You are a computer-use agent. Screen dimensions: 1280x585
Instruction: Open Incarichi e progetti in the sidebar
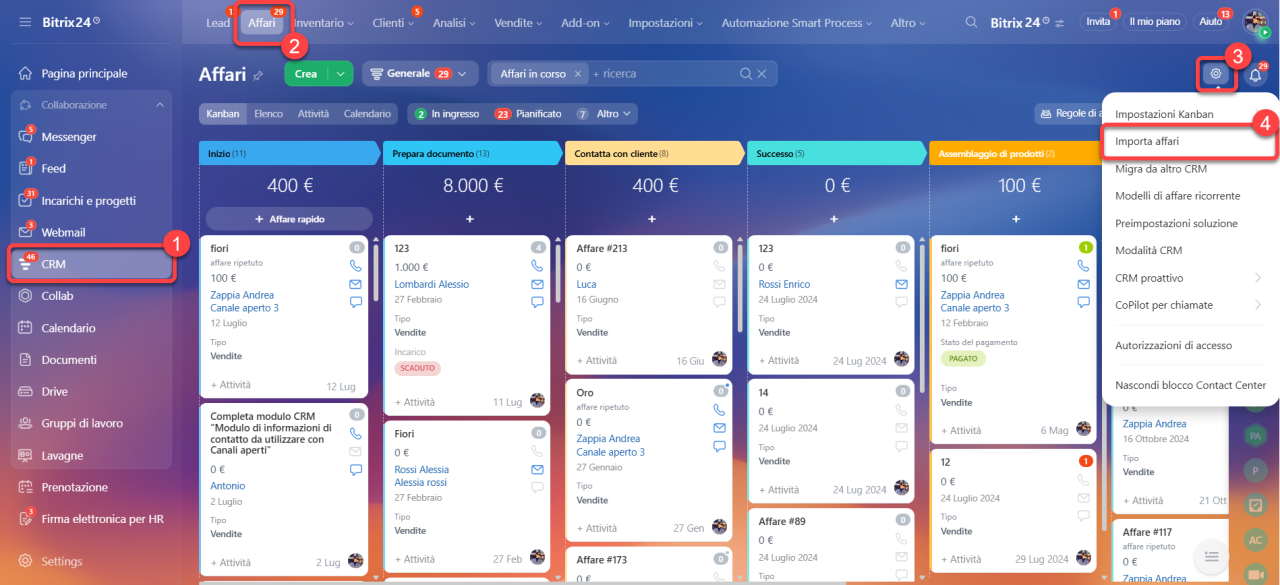coord(90,201)
